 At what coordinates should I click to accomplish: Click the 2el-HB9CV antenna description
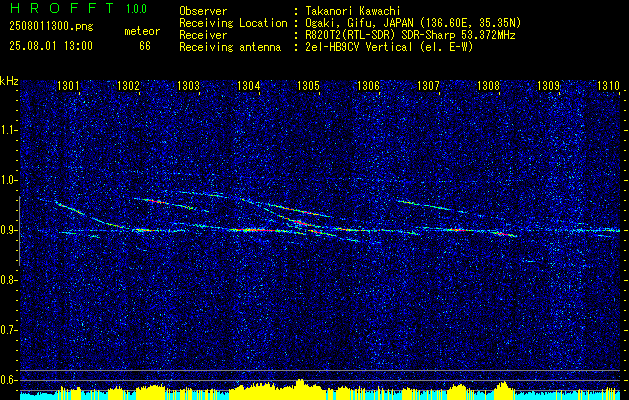click(x=389, y=47)
